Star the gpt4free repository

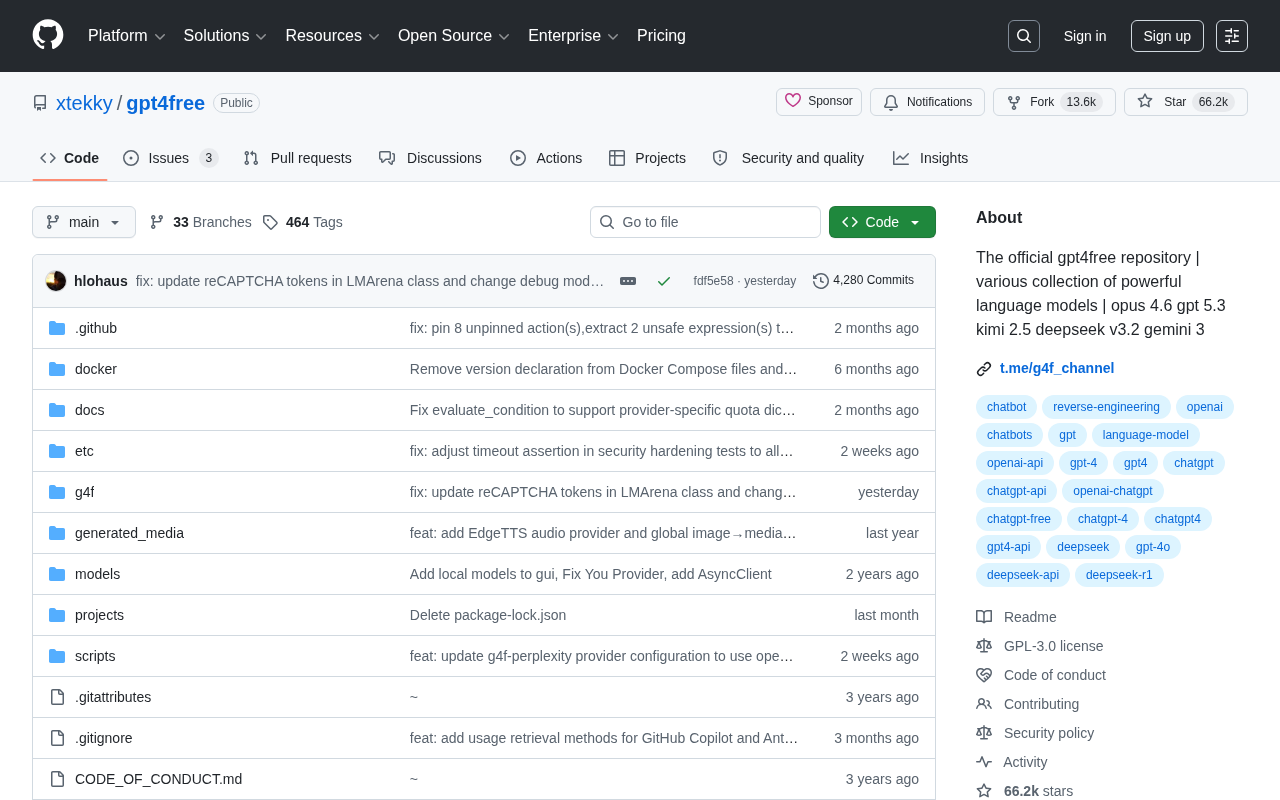(1186, 102)
